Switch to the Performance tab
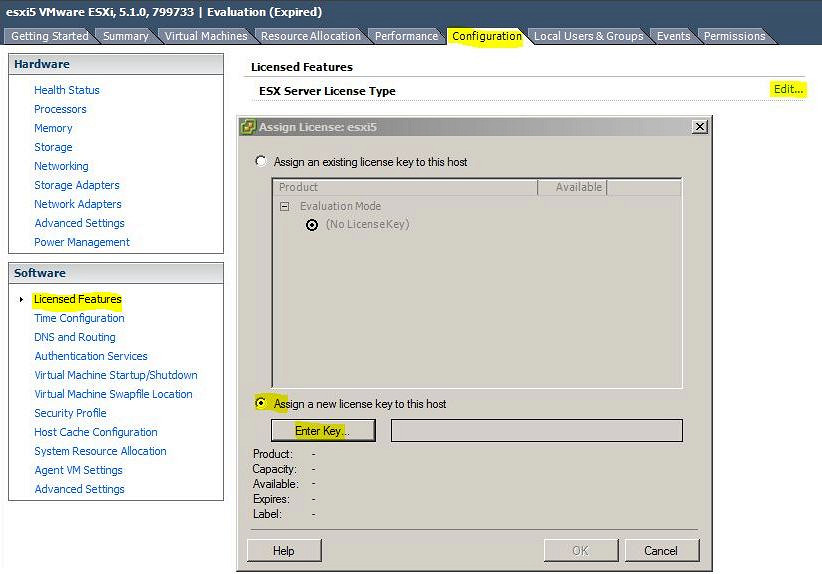Image resolution: width=822 pixels, height=574 pixels. 406,36
